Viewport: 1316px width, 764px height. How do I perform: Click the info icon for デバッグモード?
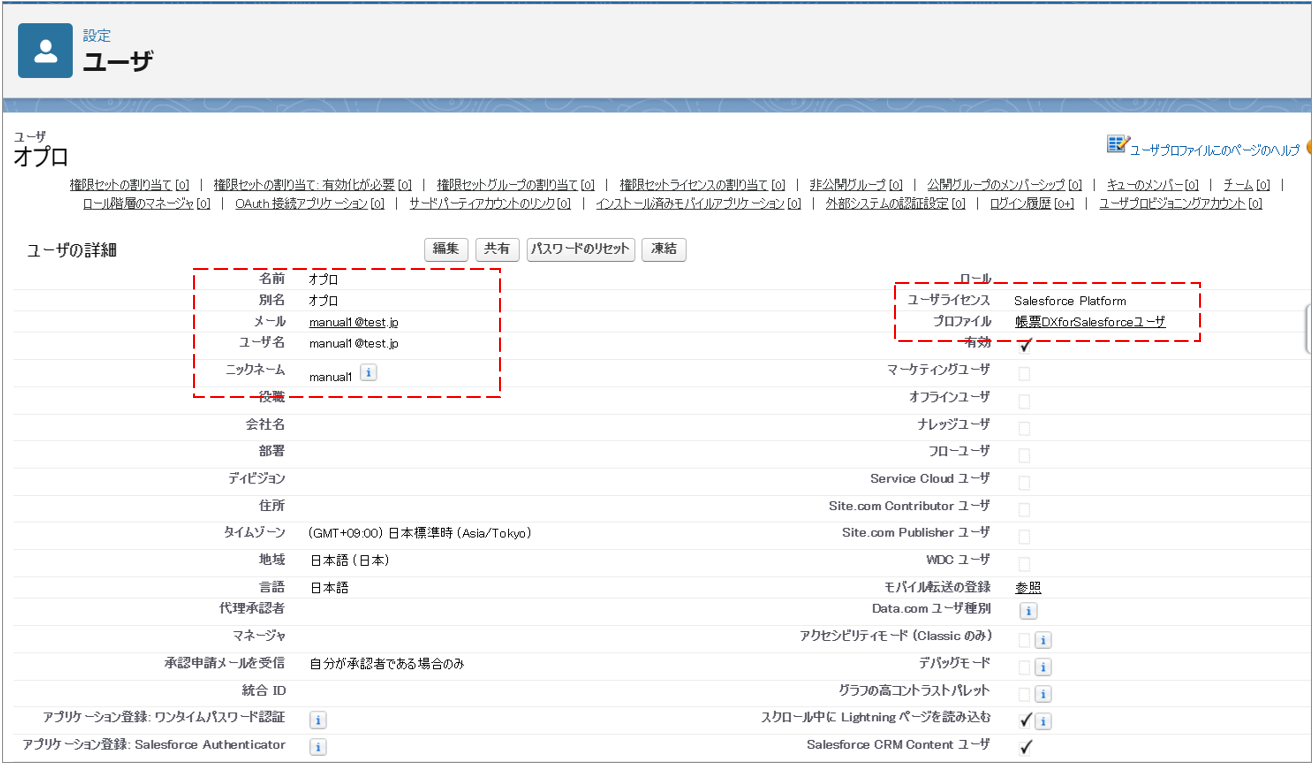1042,667
